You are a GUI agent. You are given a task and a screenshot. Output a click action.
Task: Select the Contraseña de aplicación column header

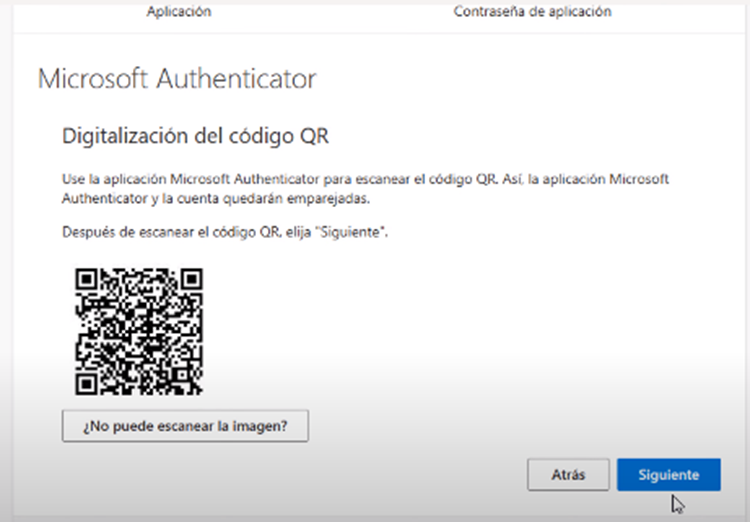pyautogui.click(x=532, y=11)
